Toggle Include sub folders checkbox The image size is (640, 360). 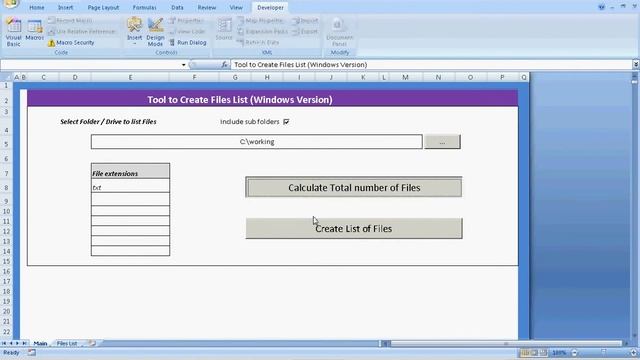286,122
